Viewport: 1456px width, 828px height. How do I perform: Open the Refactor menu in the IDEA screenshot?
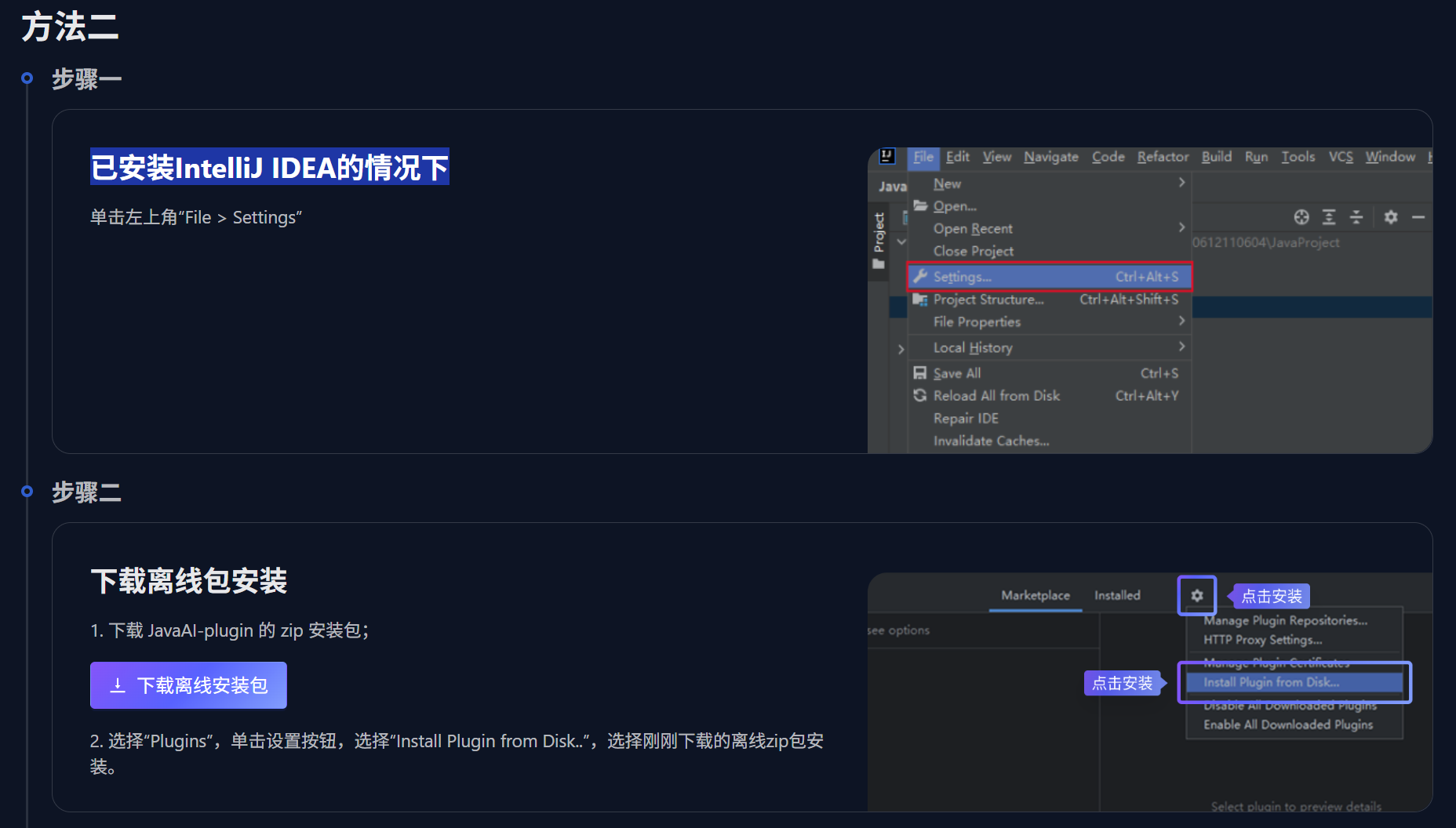[x=1163, y=157]
